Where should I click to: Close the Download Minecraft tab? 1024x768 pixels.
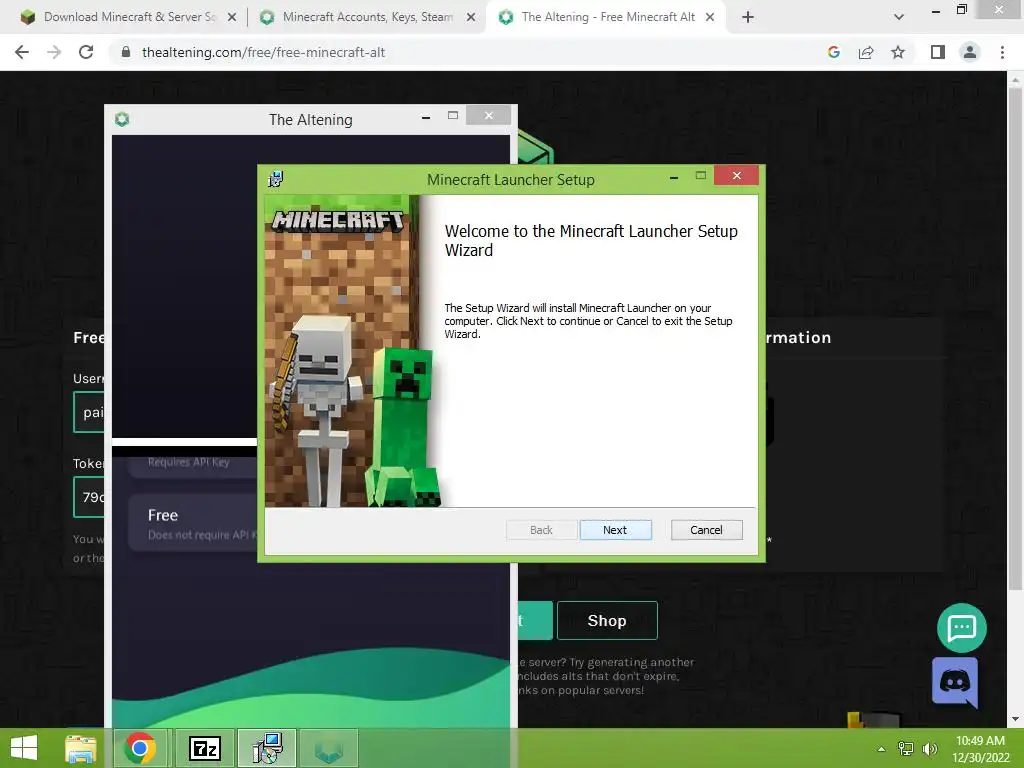click(x=232, y=18)
